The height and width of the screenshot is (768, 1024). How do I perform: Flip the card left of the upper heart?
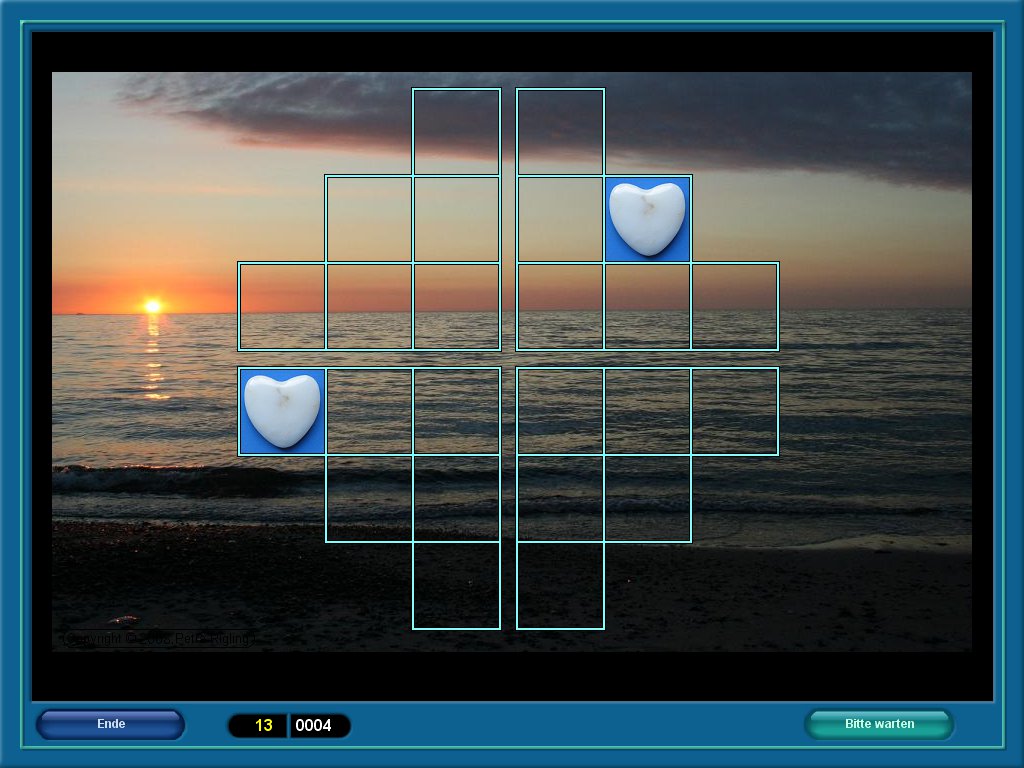[560, 219]
